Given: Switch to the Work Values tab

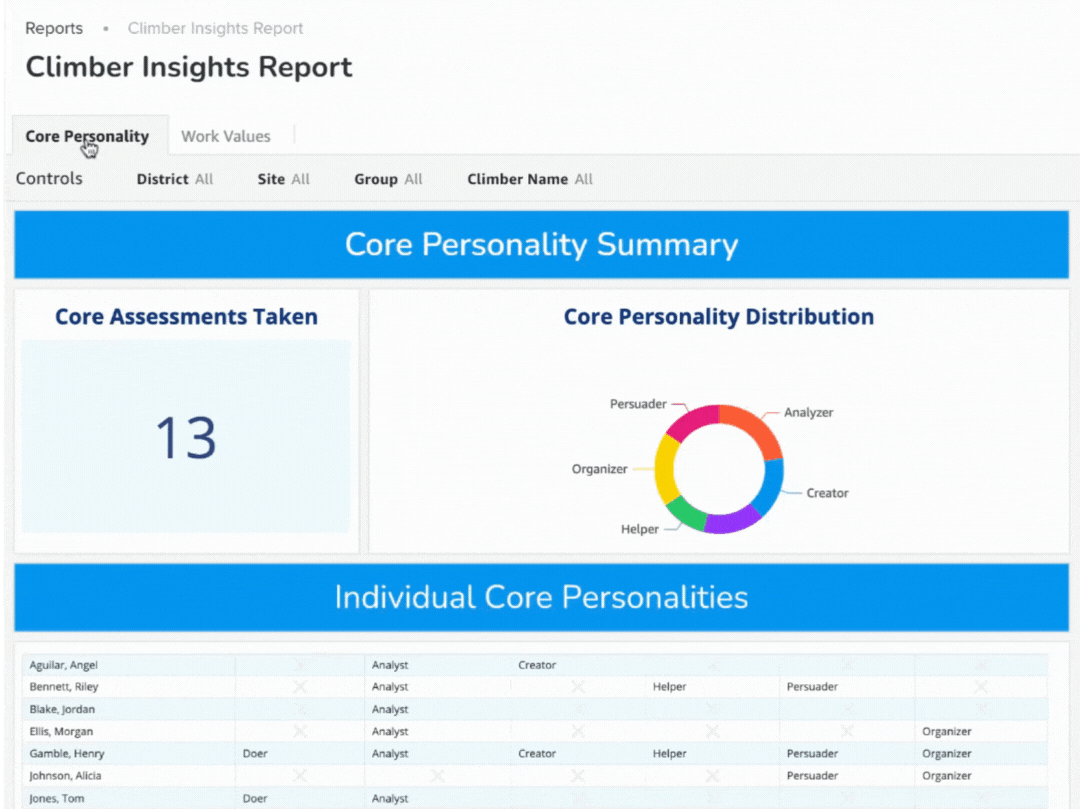Looking at the screenshot, I should pos(225,136).
